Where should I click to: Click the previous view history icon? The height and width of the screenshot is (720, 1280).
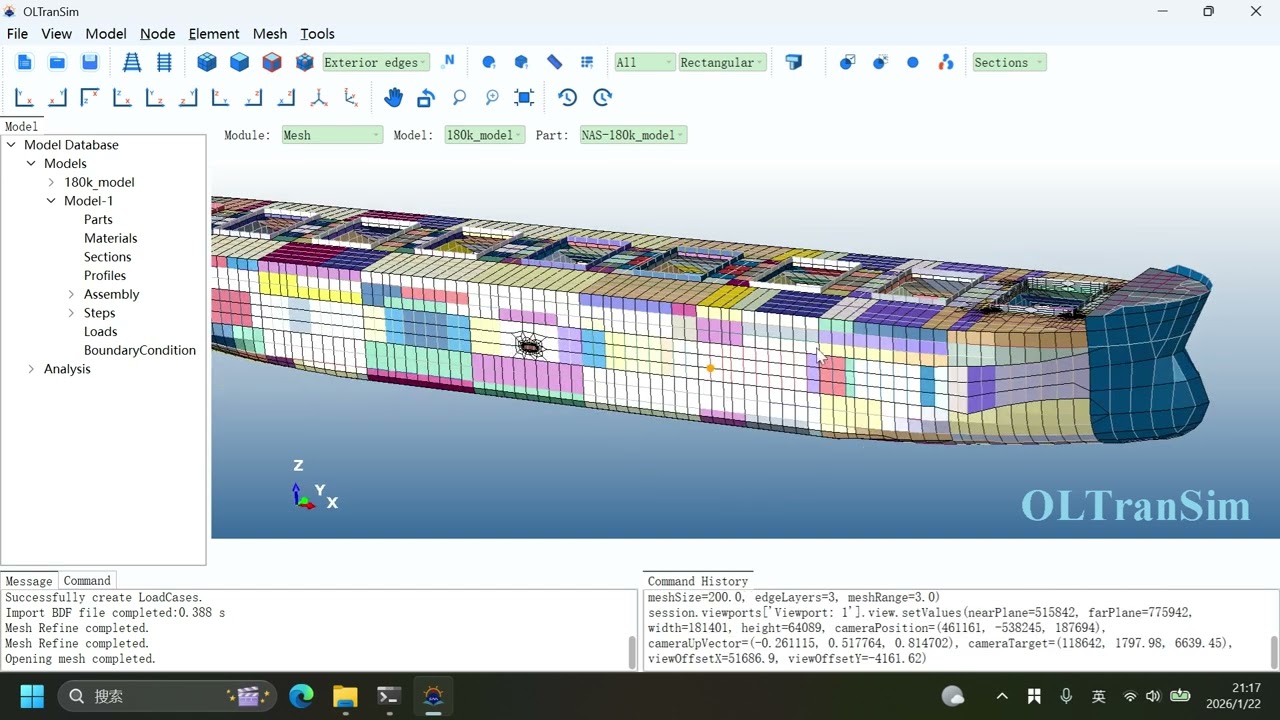(567, 97)
